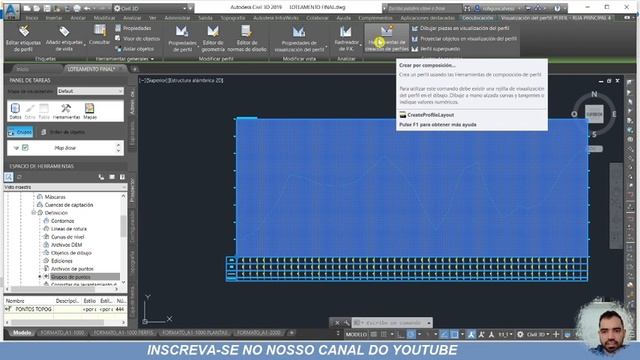Click Orden de dibujo button
The height and width of the screenshot is (360, 640).
[63, 132]
